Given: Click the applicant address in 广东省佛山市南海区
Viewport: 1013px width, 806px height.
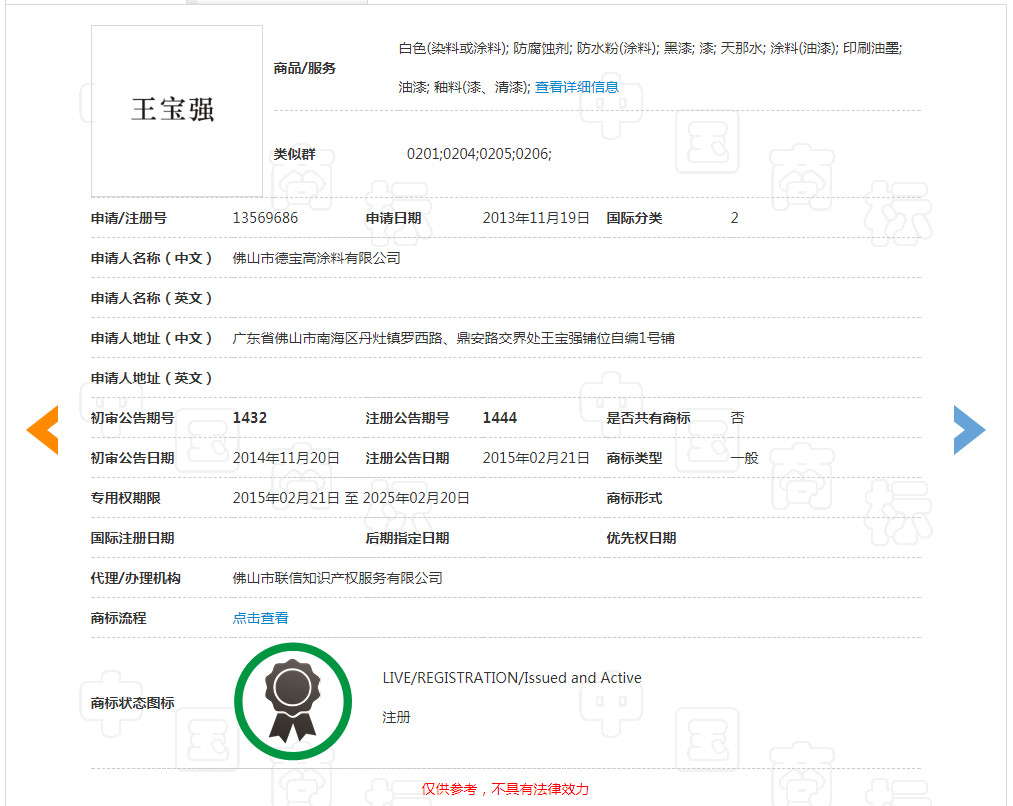Looking at the screenshot, I should pyautogui.click(x=450, y=338).
